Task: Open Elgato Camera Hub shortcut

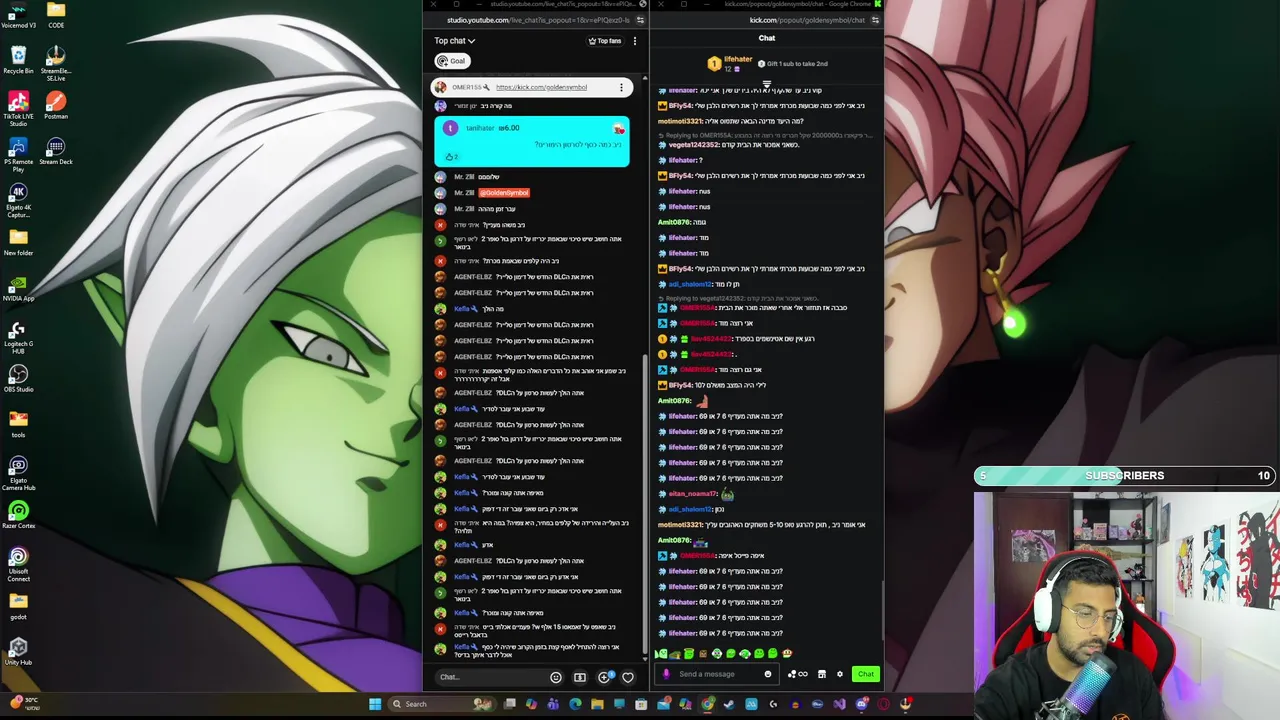Action: 18,472
